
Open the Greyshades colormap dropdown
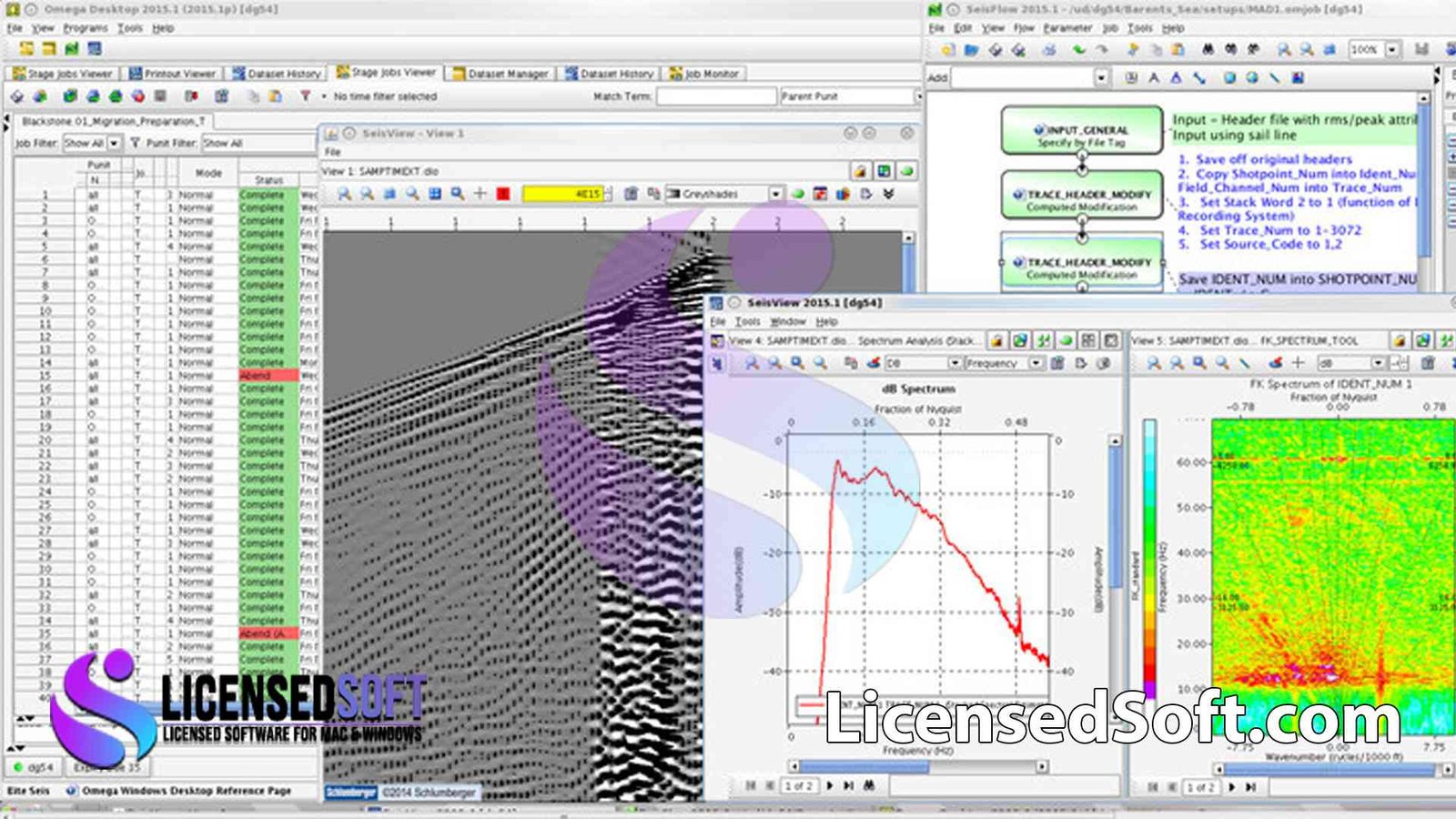[x=724, y=194]
